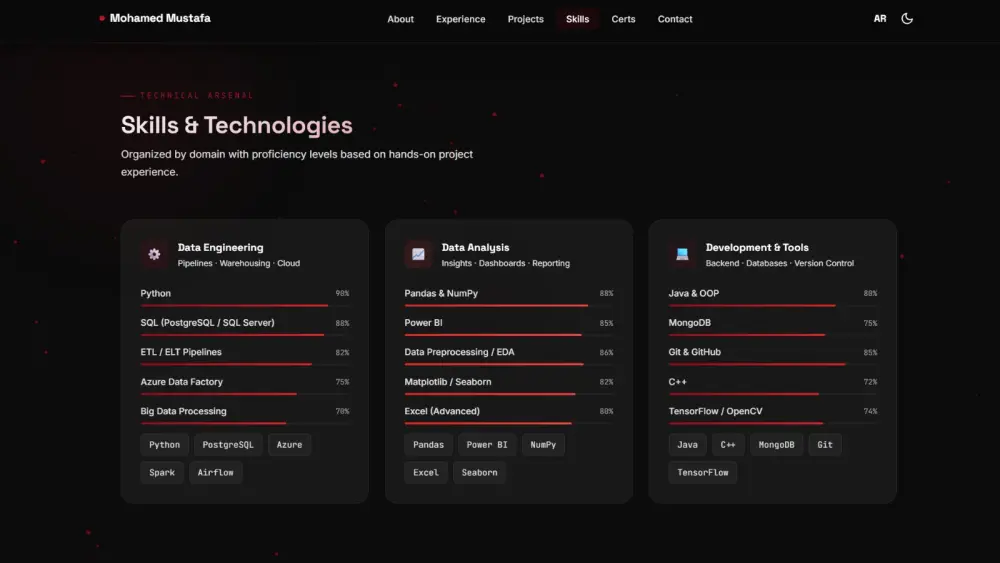Click the Big Data Processing label
Screen dimensions: 1000x563
coord(183,411)
